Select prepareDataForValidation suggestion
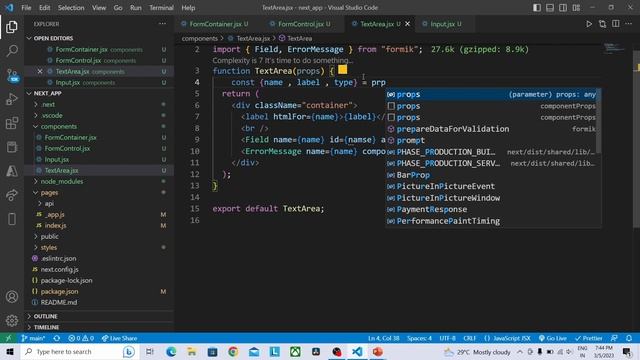Viewport: 640px width, 360px height. coord(491,129)
